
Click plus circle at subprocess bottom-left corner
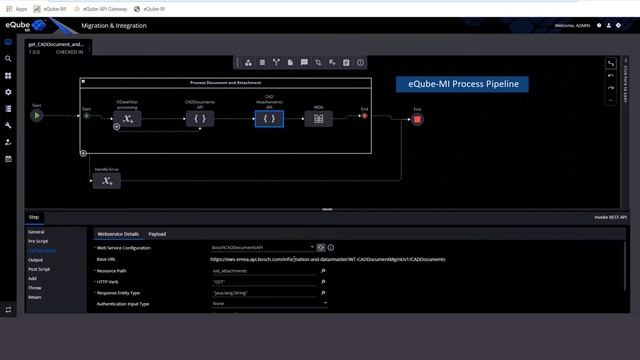point(83,153)
